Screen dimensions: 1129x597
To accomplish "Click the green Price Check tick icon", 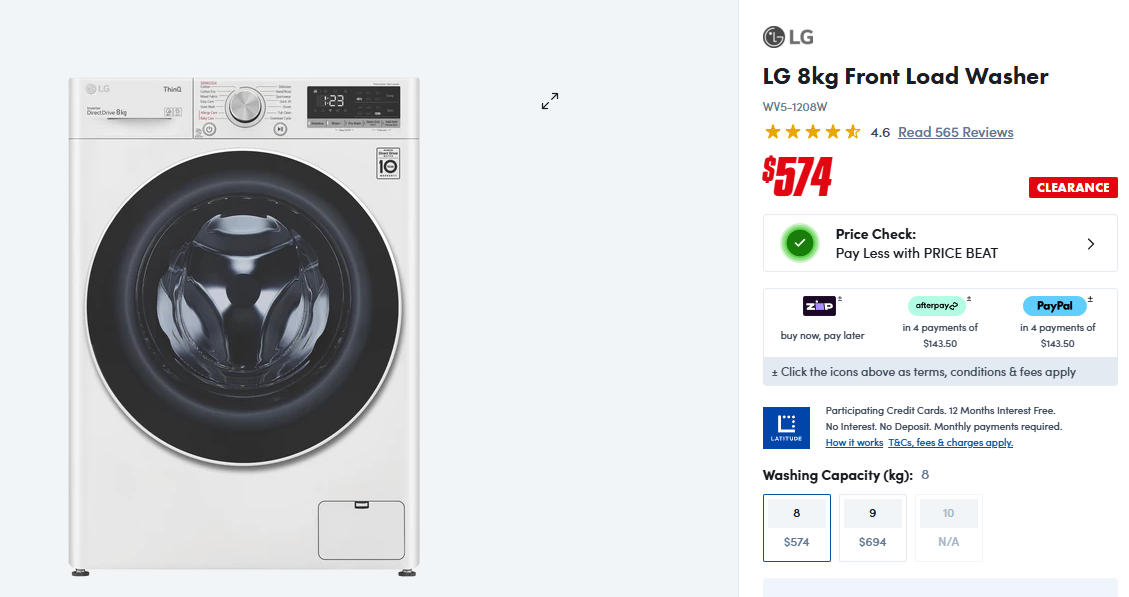I will coord(799,243).
